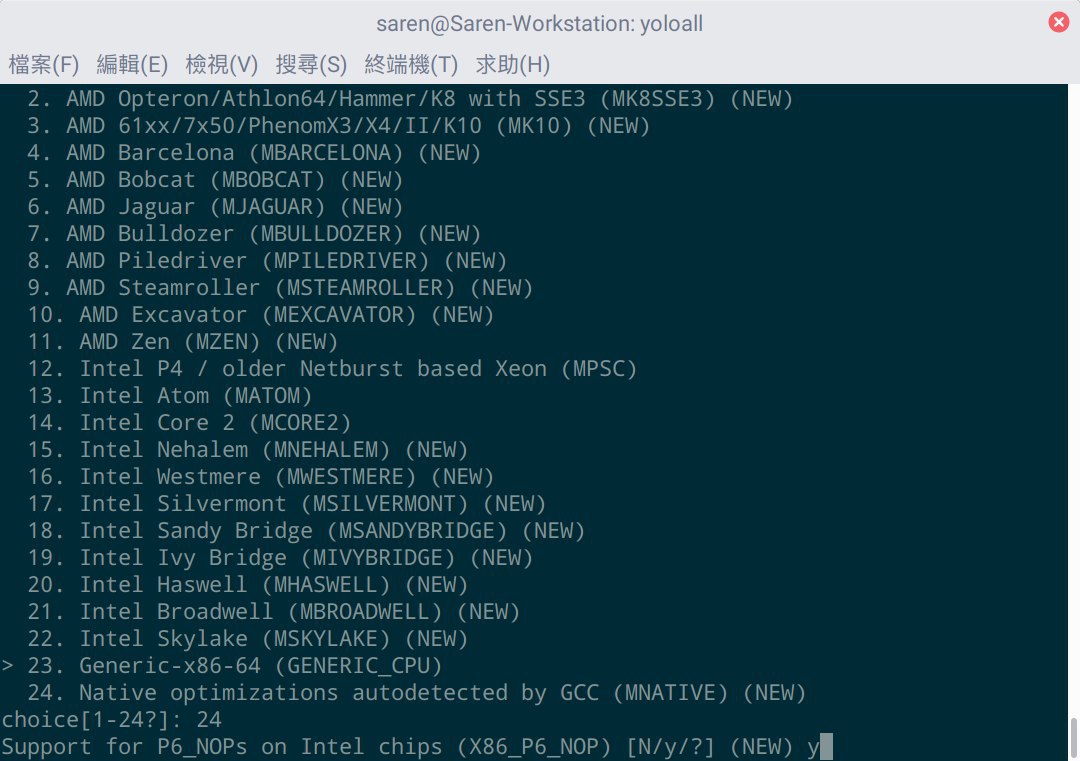This screenshot has height=761, width=1080.
Task: Click the terminal cursor block after 'y'
Action: pos(826,747)
